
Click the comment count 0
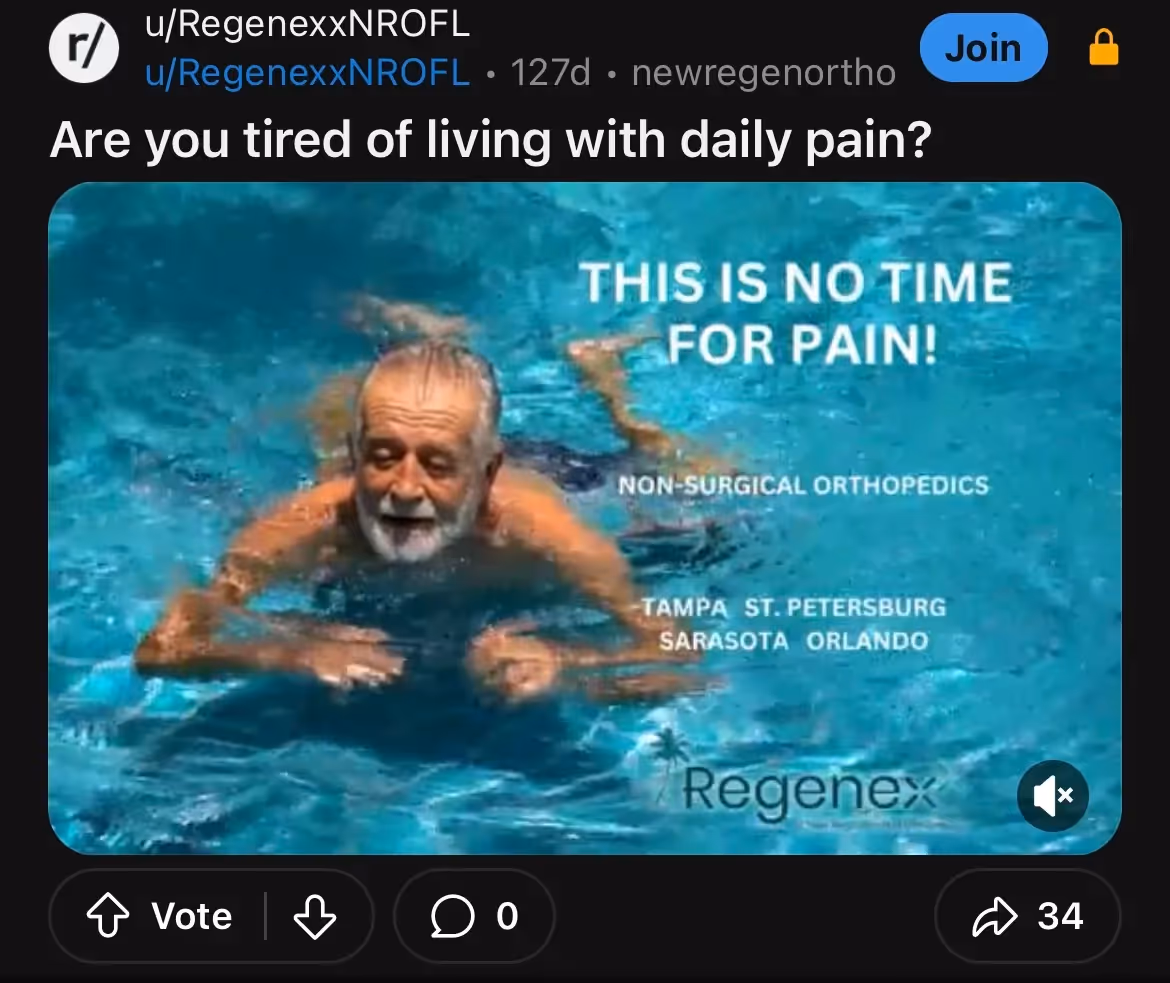click(x=507, y=916)
